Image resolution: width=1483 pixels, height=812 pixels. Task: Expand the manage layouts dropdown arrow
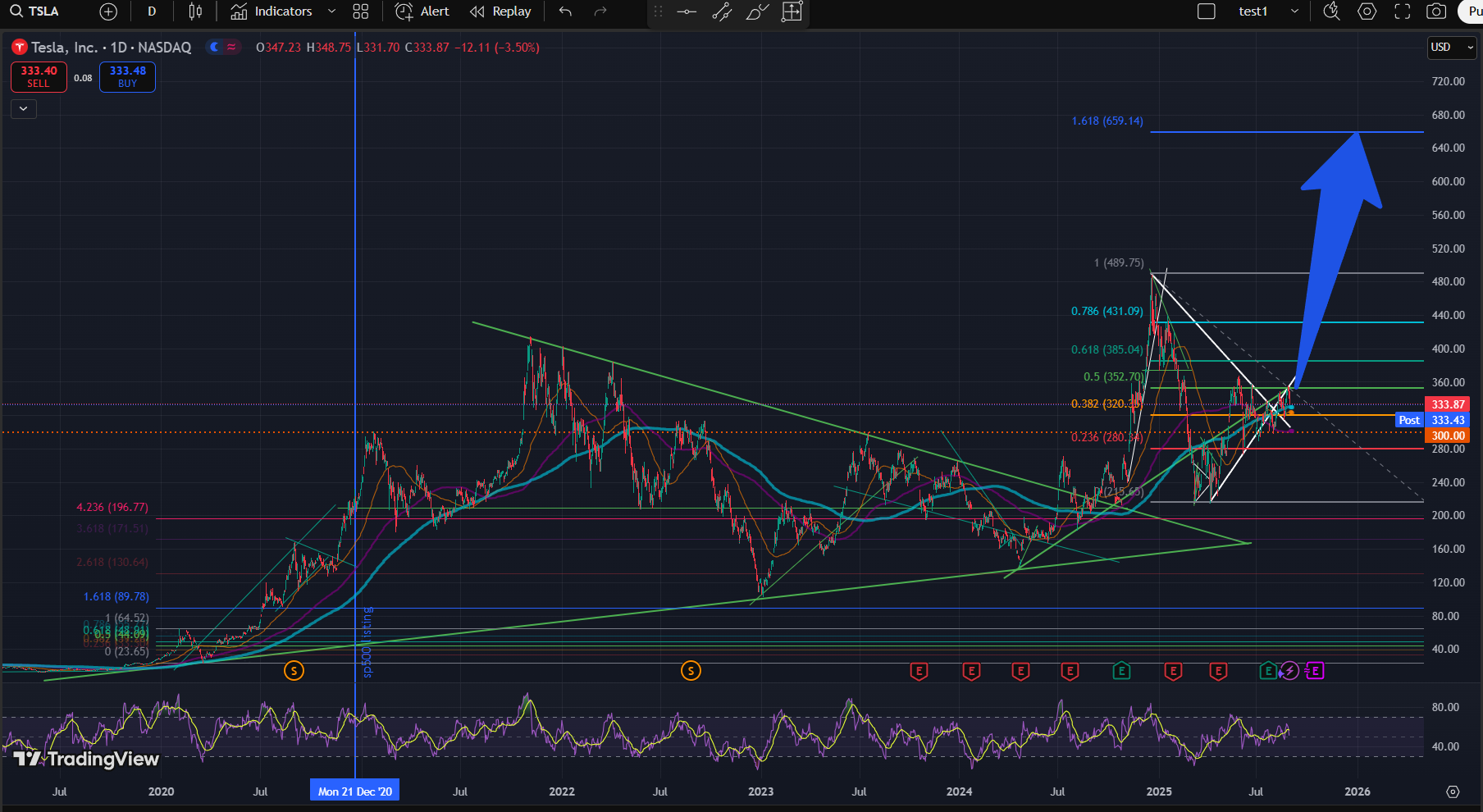tap(1294, 11)
